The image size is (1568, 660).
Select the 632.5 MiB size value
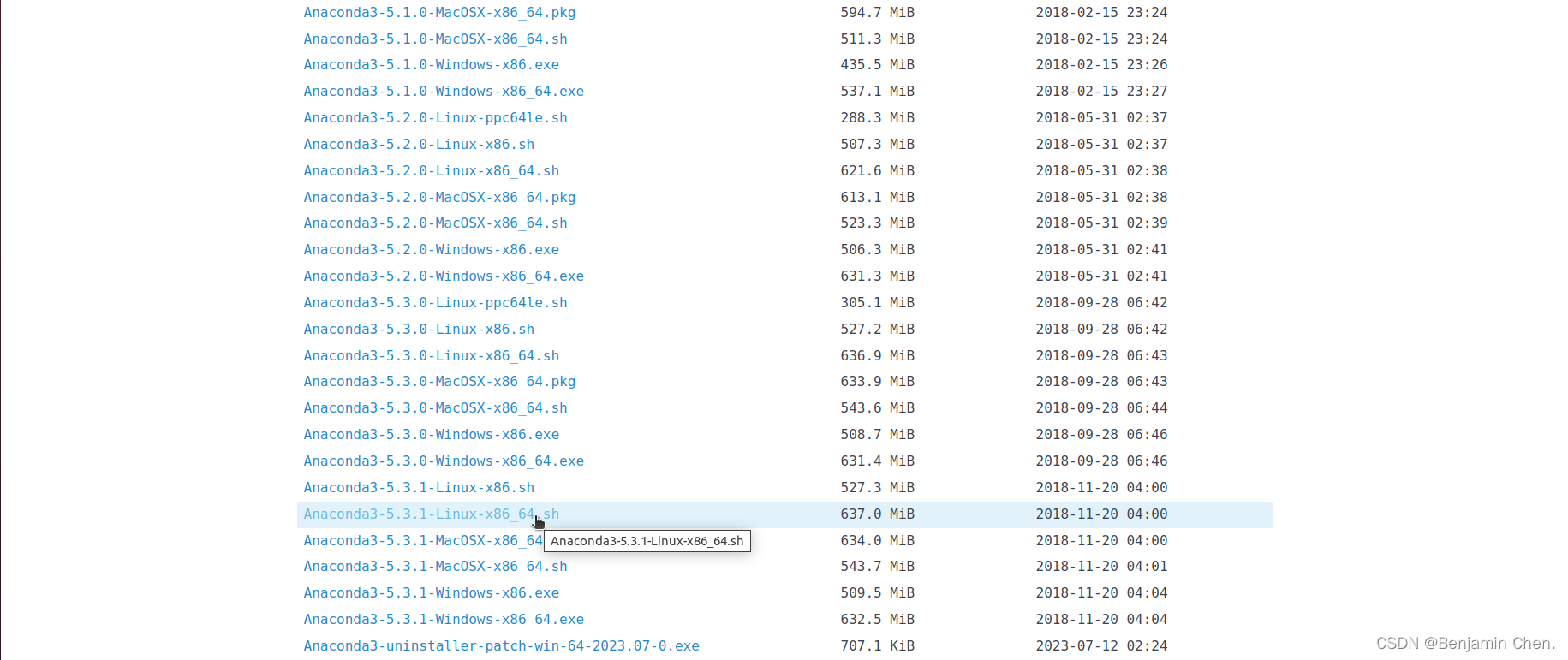pyautogui.click(x=877, y=620)
